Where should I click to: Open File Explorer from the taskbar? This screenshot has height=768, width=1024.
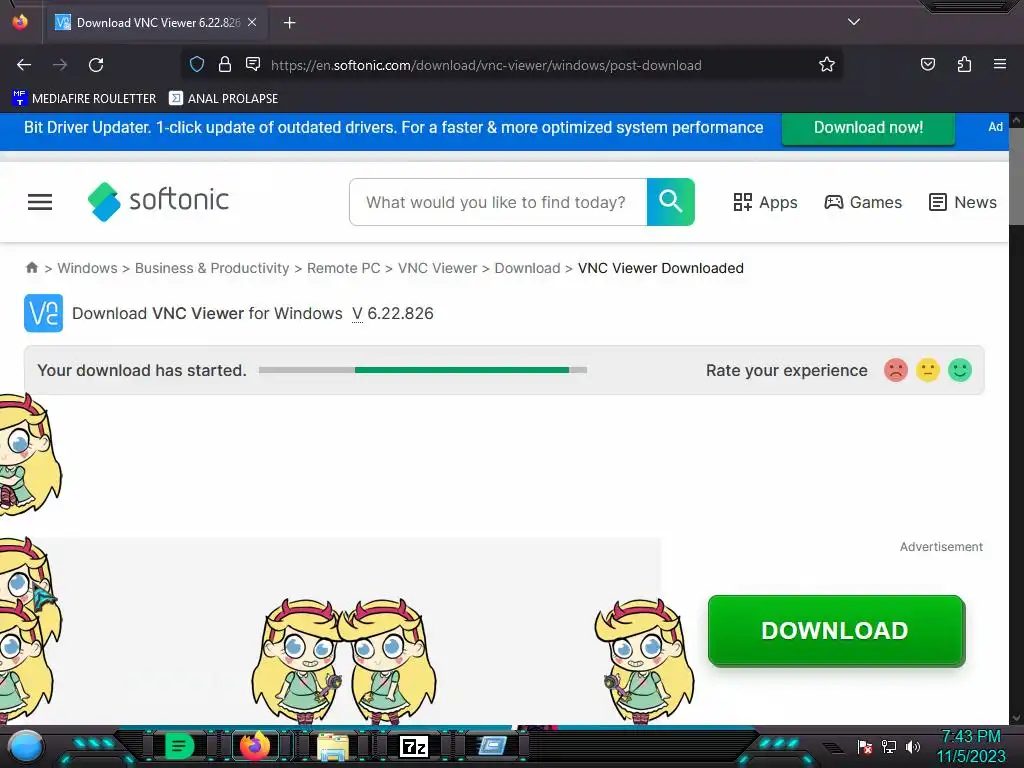click(332, 746)
